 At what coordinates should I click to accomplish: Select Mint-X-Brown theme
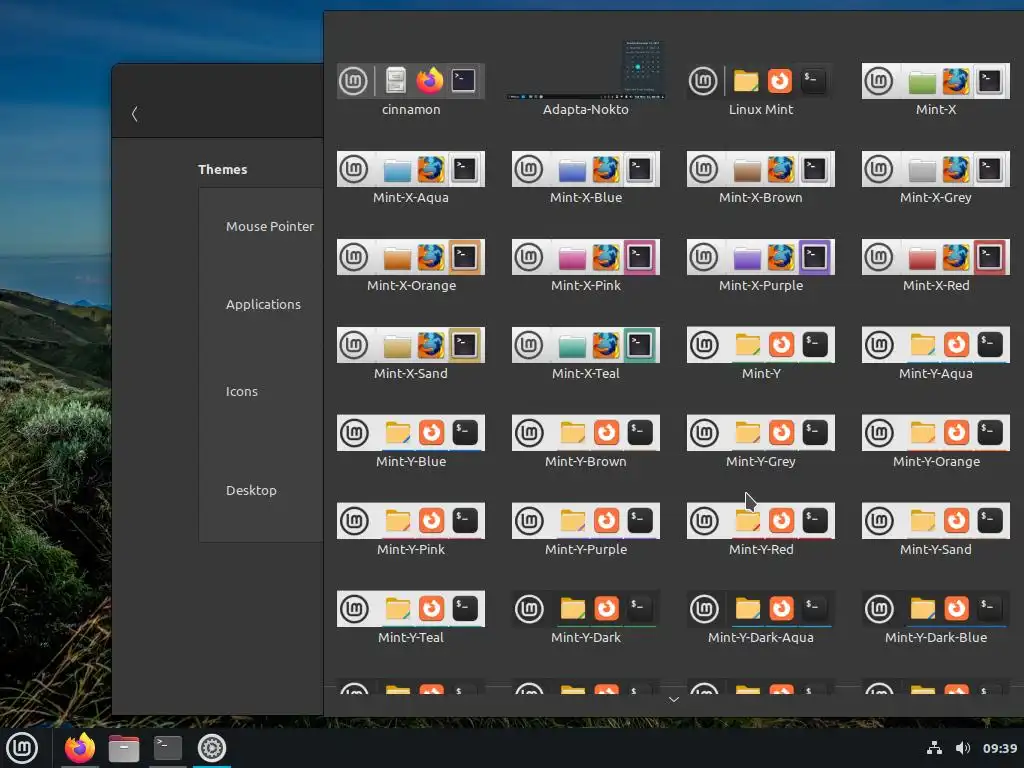pos(761,169)
